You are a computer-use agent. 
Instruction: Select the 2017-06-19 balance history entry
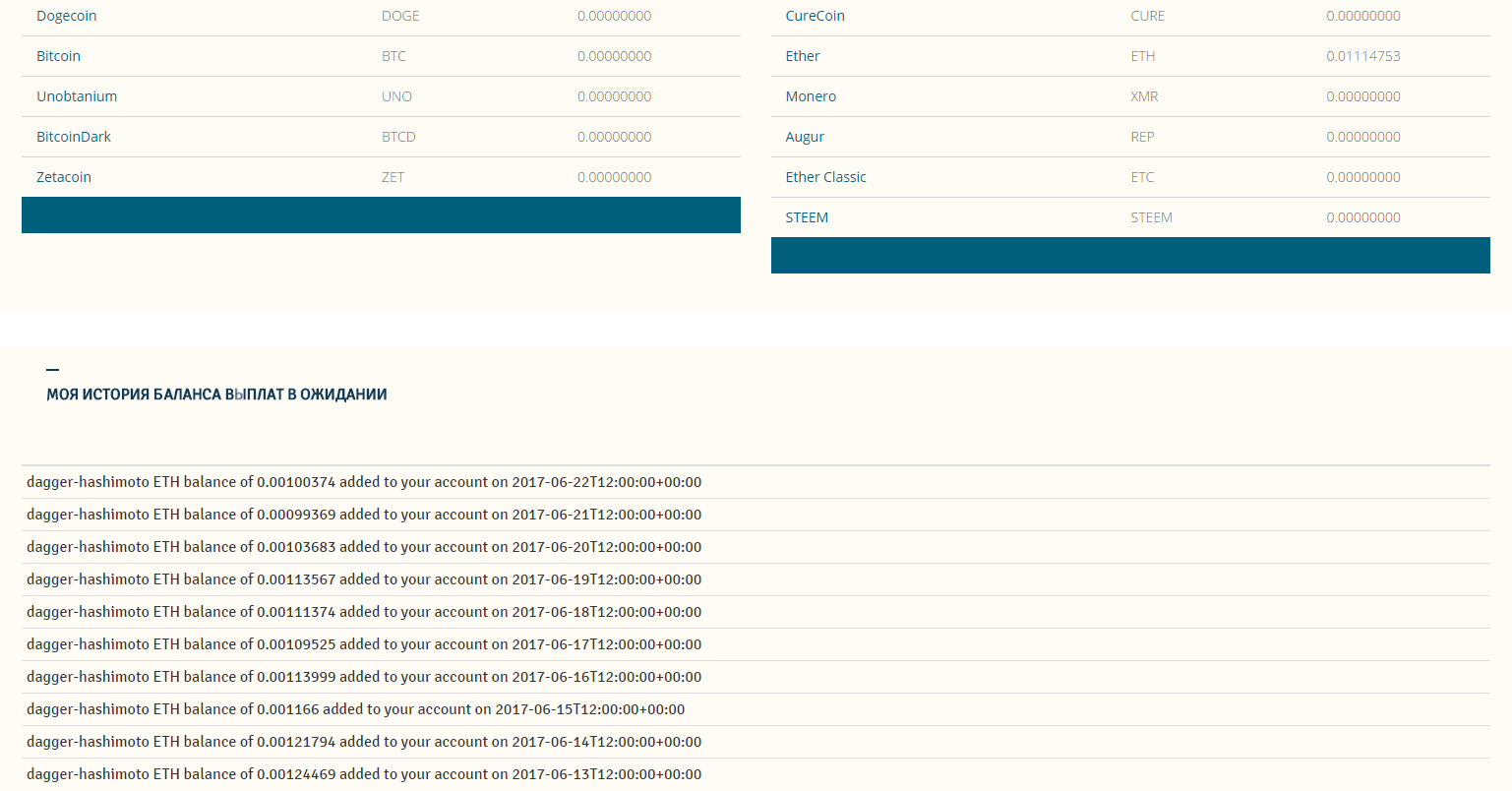tap(756, 579)
